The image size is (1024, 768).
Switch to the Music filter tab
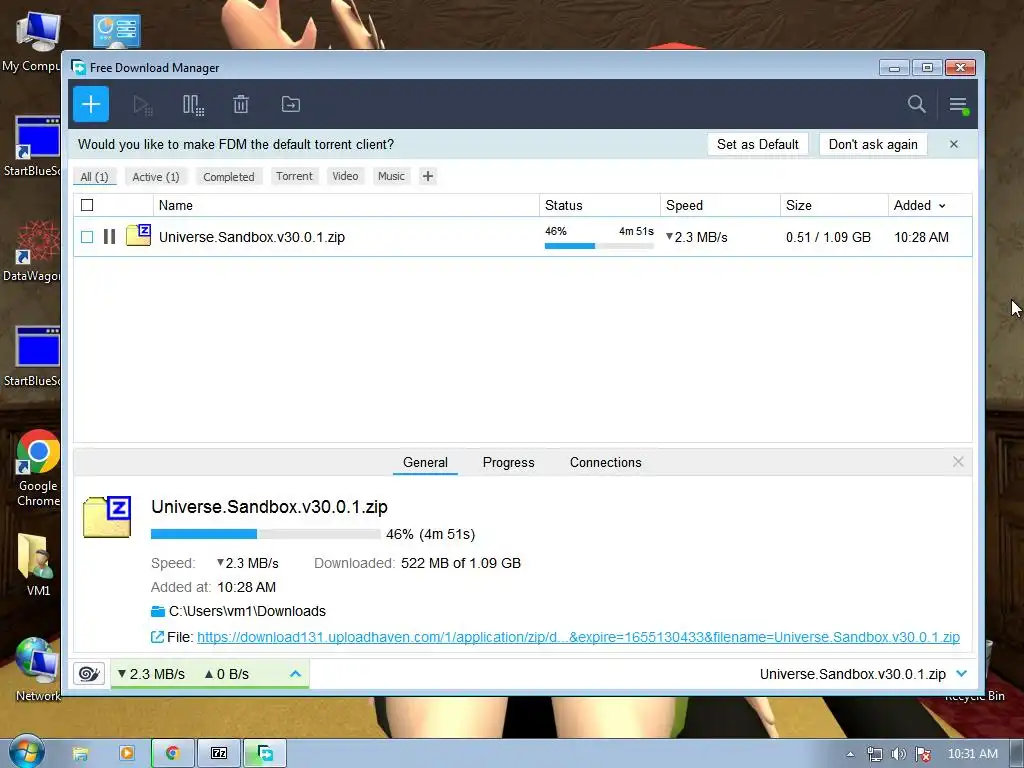[x=391, y=176]
